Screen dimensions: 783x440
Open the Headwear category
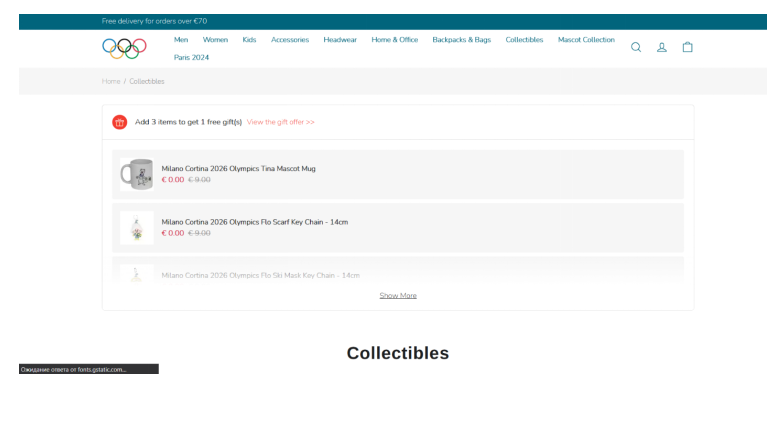tap(340, 40)
